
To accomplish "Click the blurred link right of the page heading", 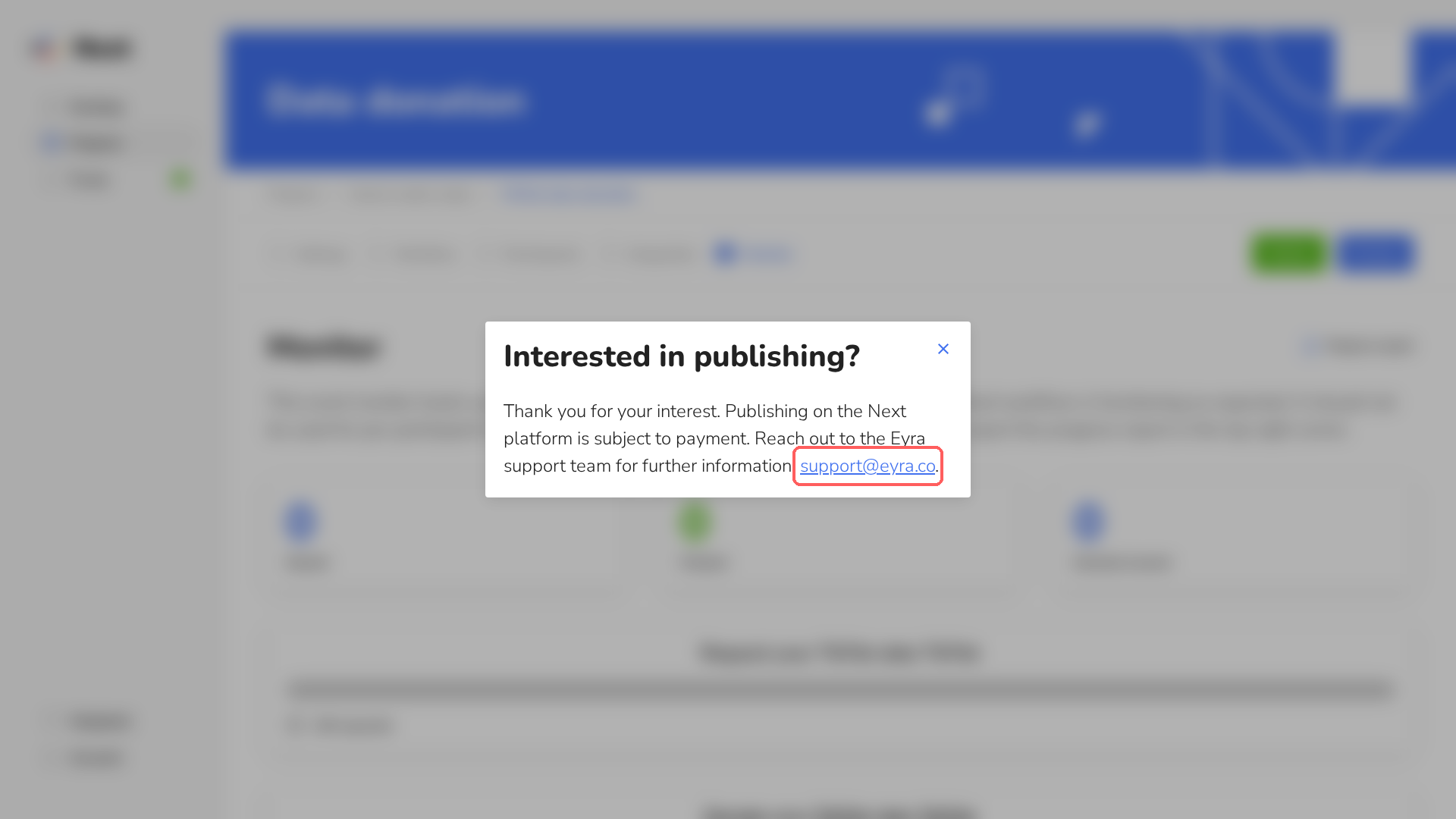I will pyautogui.click(x=1357, y=346).
